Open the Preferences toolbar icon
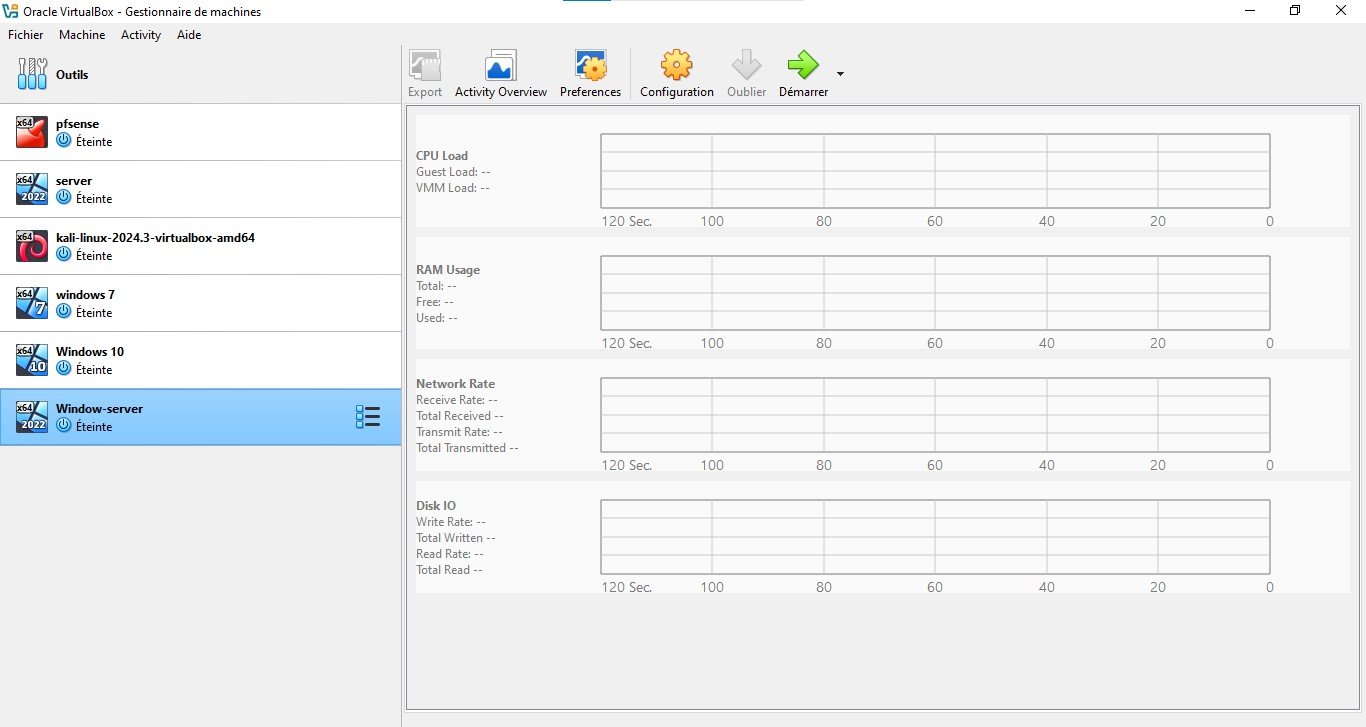 tap(590, 67)
